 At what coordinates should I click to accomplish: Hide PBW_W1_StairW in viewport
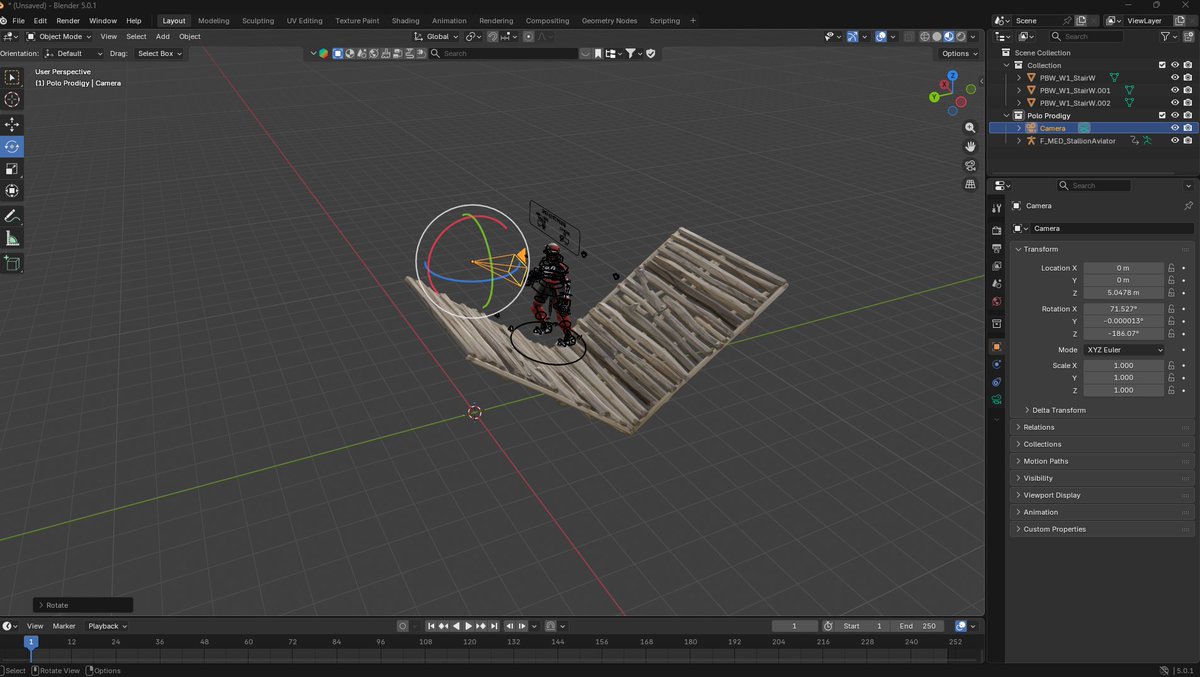click(1175, 77)
